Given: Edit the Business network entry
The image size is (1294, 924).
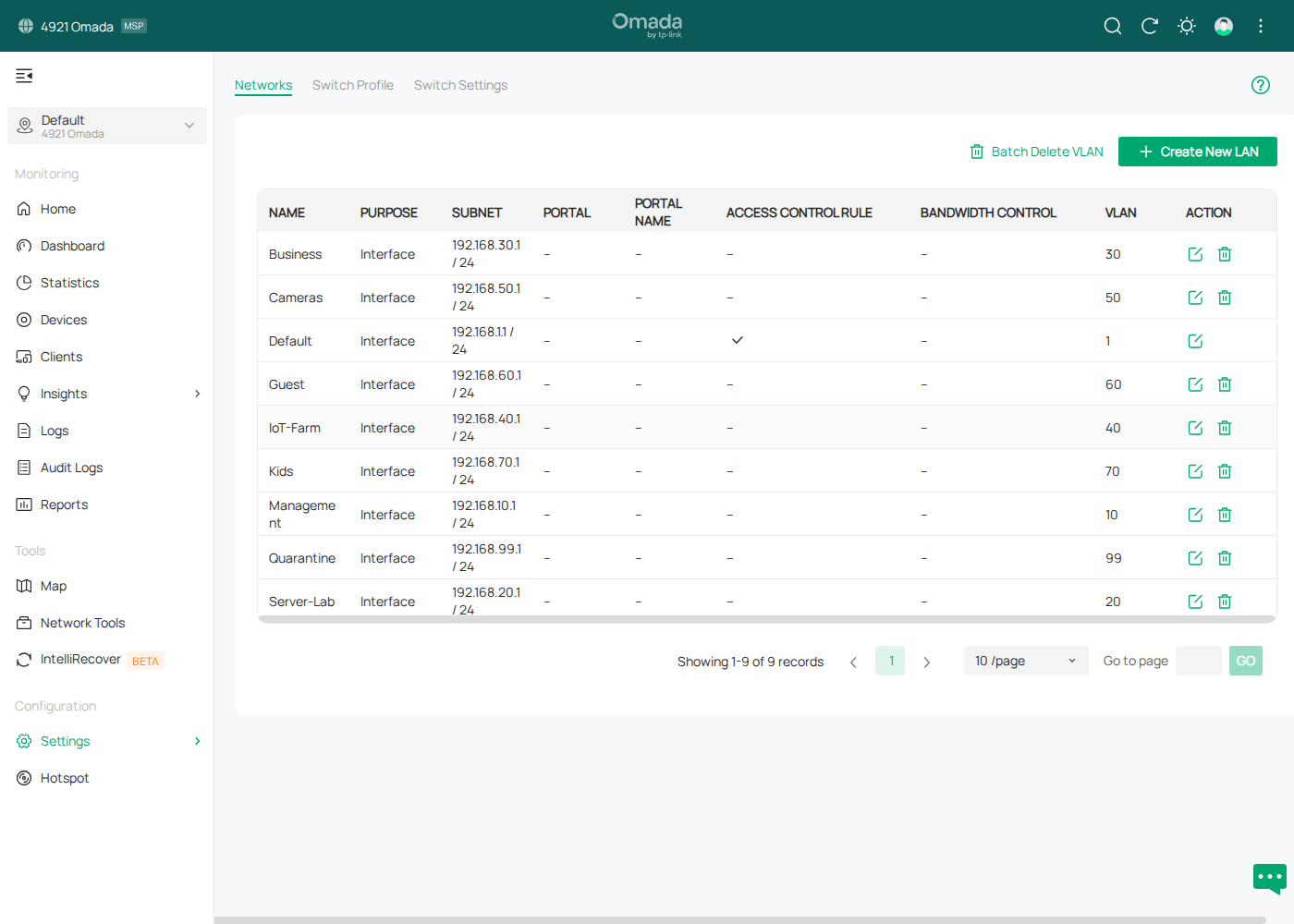Looking at the screenshot, I should (1195, 254).
